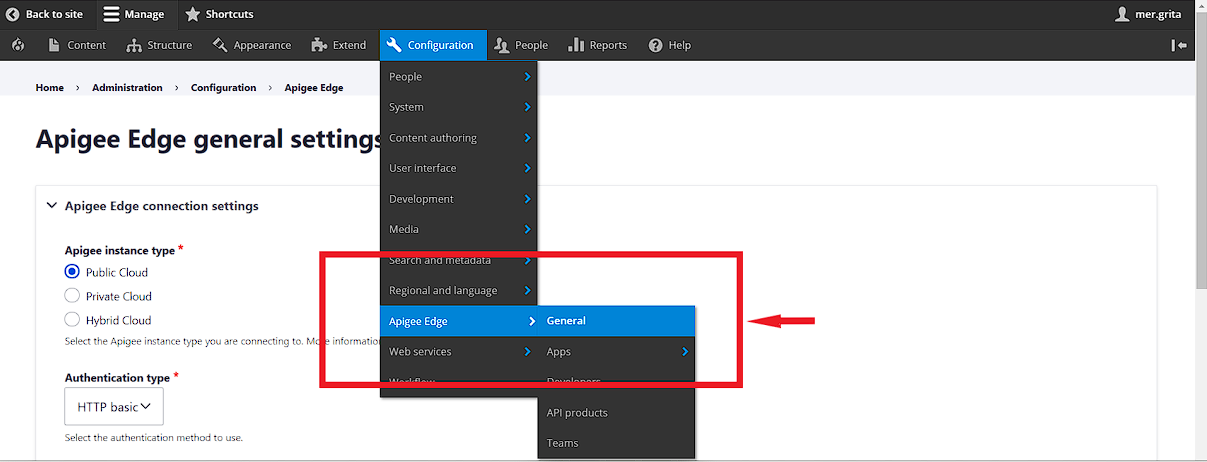Open Shortcuts via the star icon

point(193,14)
